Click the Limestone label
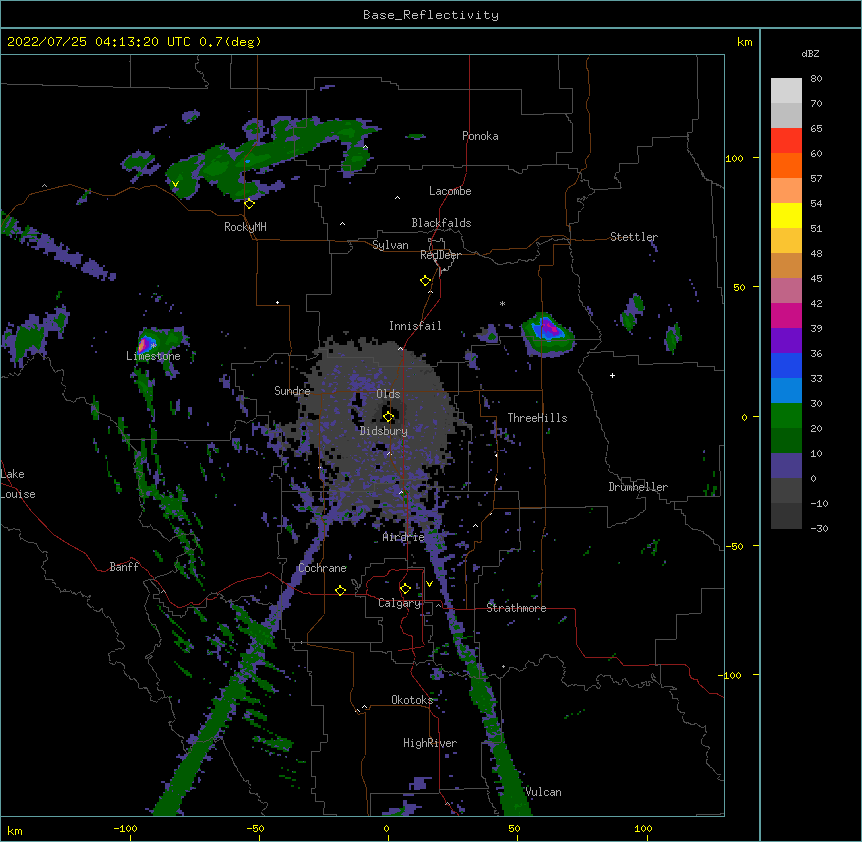The height and width of the screenshot is (842, 862). click(153, 356)
